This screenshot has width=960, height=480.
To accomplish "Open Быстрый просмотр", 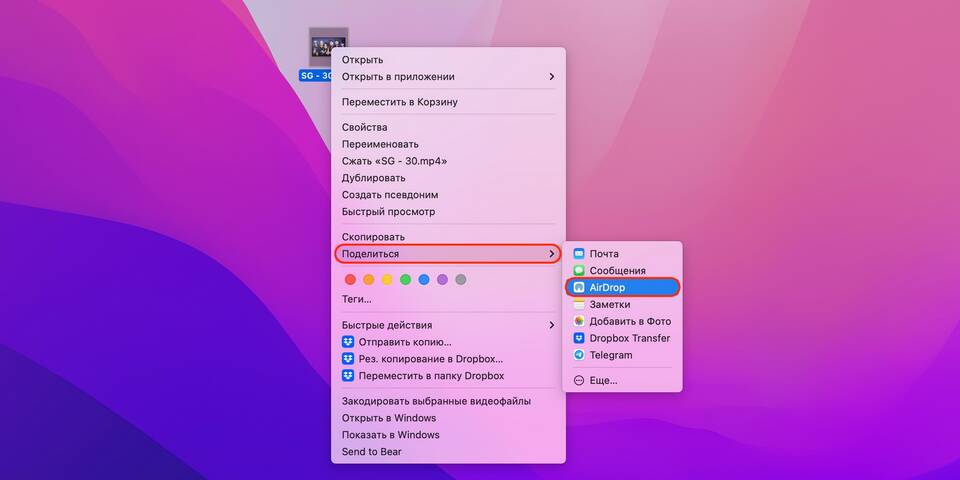I will pos(448,212).
